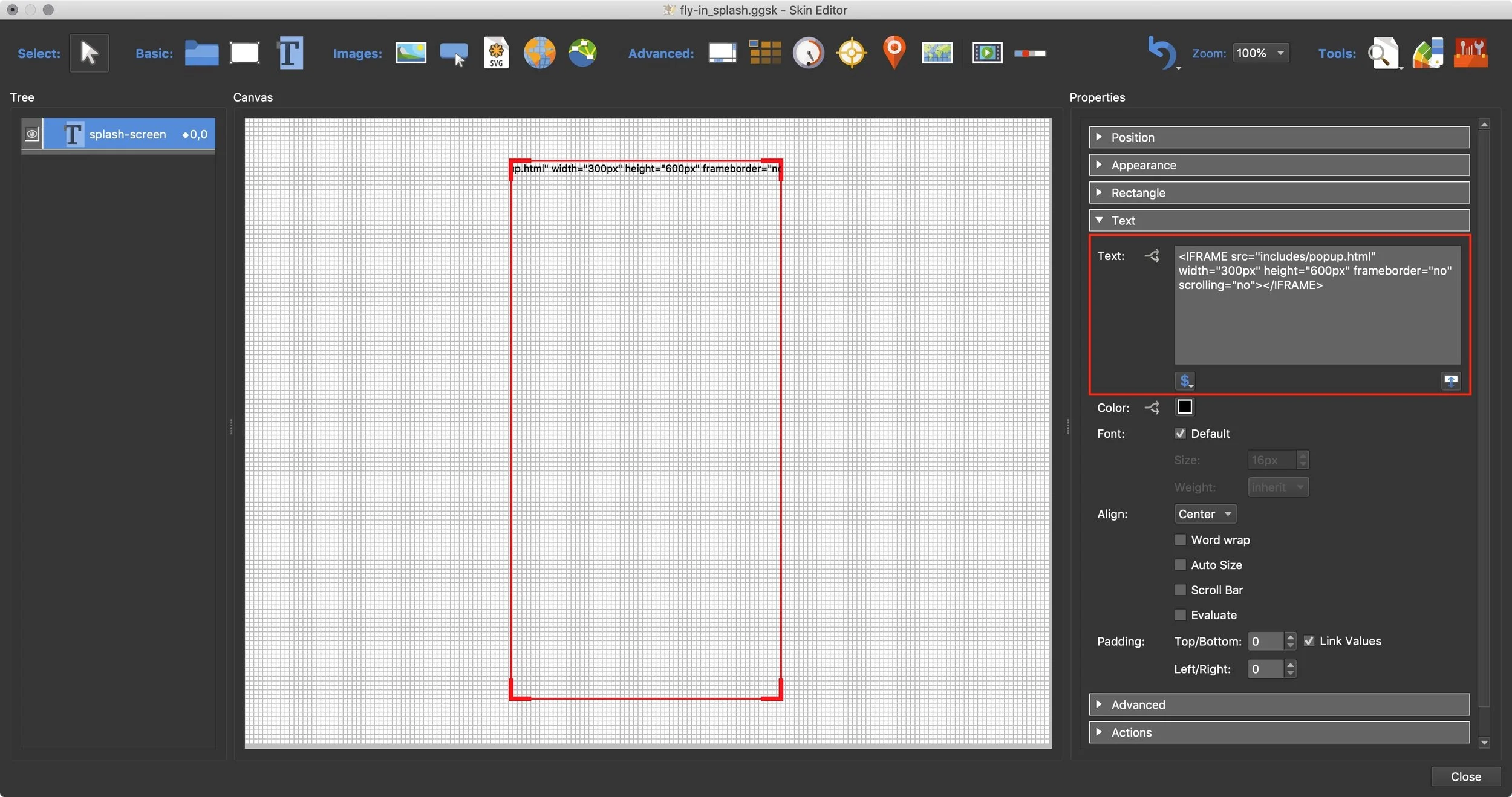Expand the Position section
This screenshot has height=797, width=1512.
click(1279, 137)
